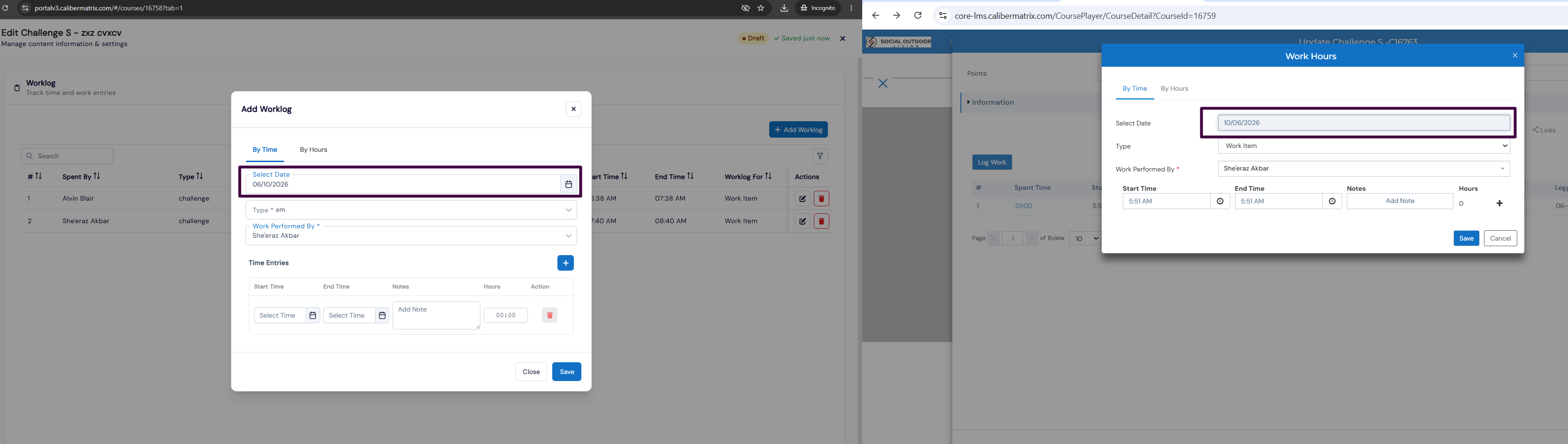Delete She'eraz Akbar worklog row in table
The width and height of the screenshot is (1568, 444).
point(821,221)
